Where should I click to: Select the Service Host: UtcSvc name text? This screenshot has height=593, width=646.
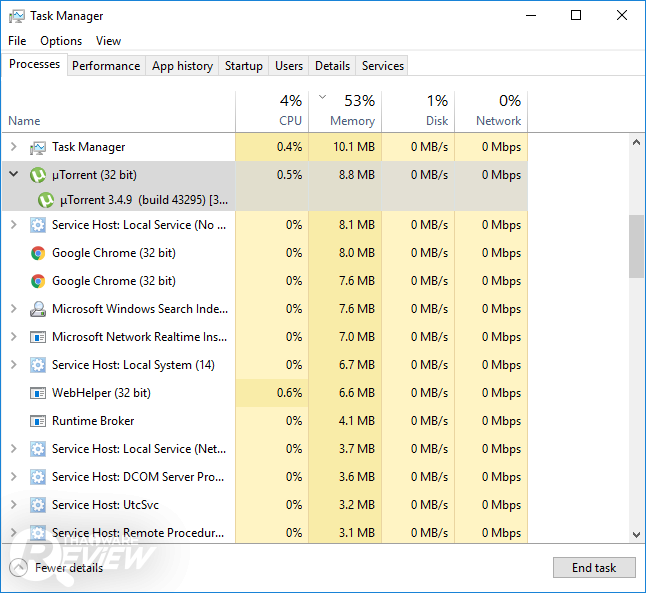(x=105, y=505)
